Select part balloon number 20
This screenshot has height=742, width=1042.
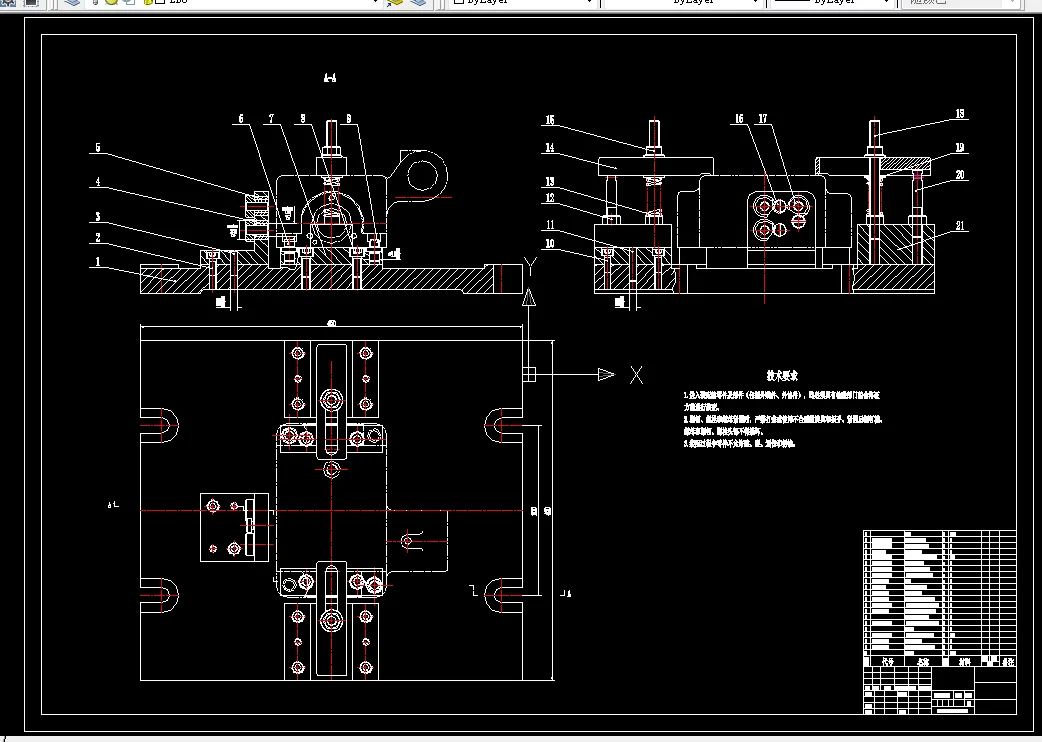(960, 175)
